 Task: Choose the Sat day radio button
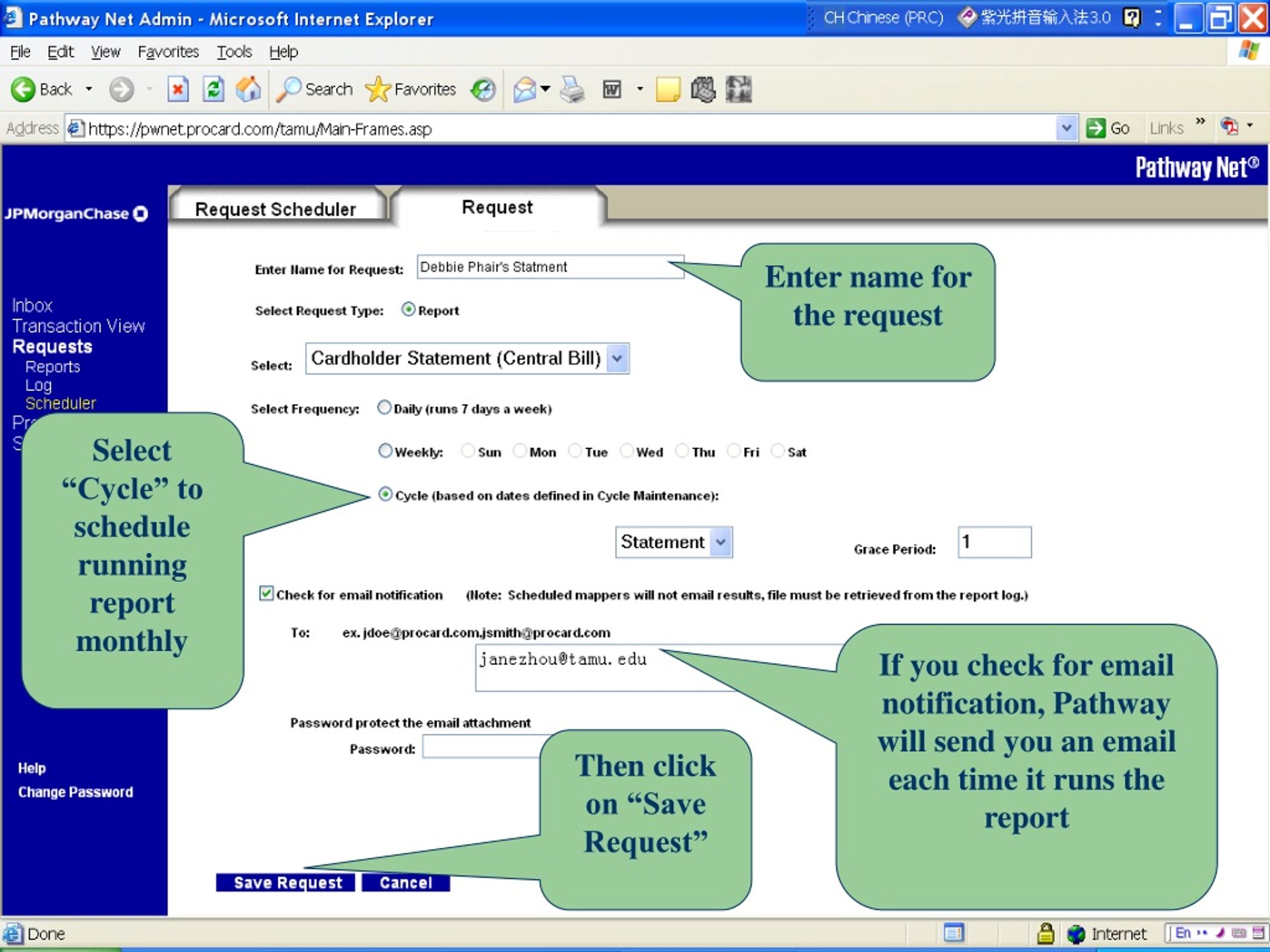(777, 450)
